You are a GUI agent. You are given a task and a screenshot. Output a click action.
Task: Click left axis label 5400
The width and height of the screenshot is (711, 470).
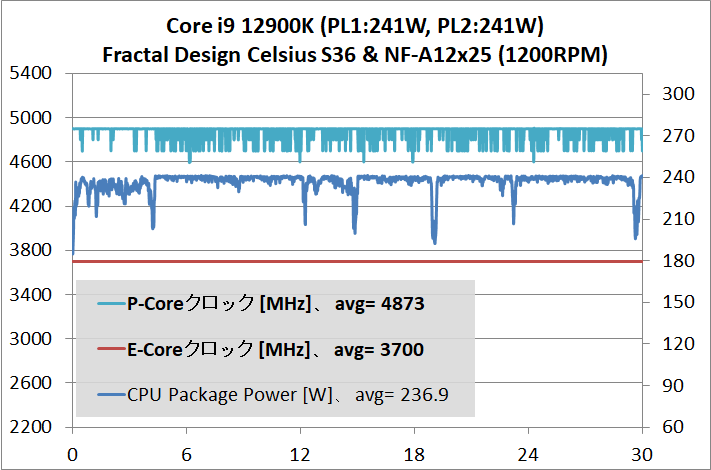click(x=30, y=73)
